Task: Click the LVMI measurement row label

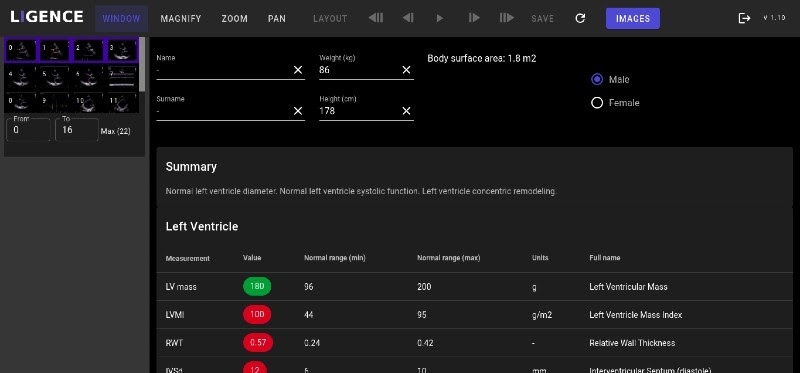Action: point(175,315)
